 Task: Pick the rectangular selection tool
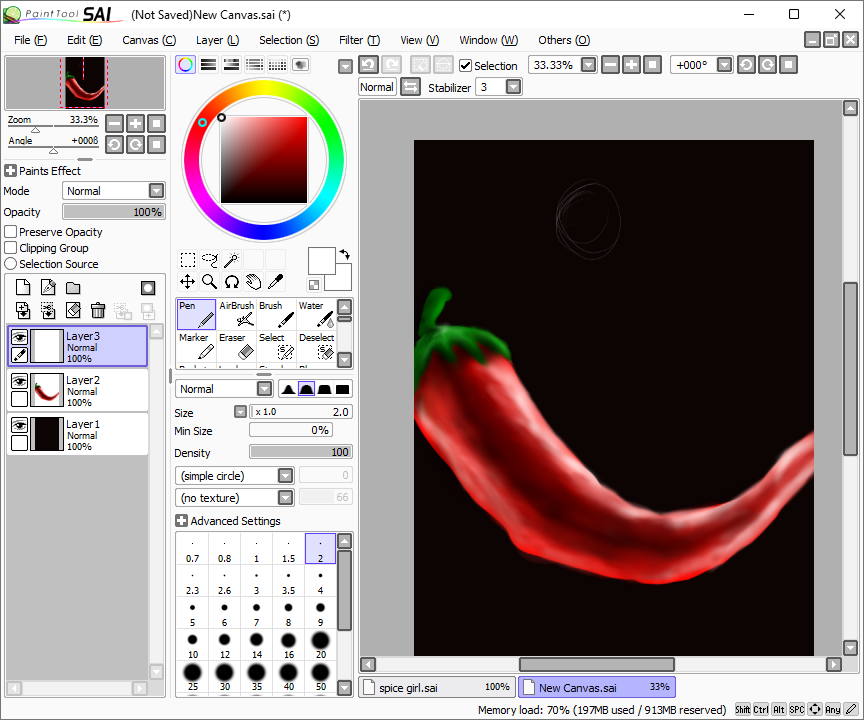pyautogui.click(x=187, y=259)
